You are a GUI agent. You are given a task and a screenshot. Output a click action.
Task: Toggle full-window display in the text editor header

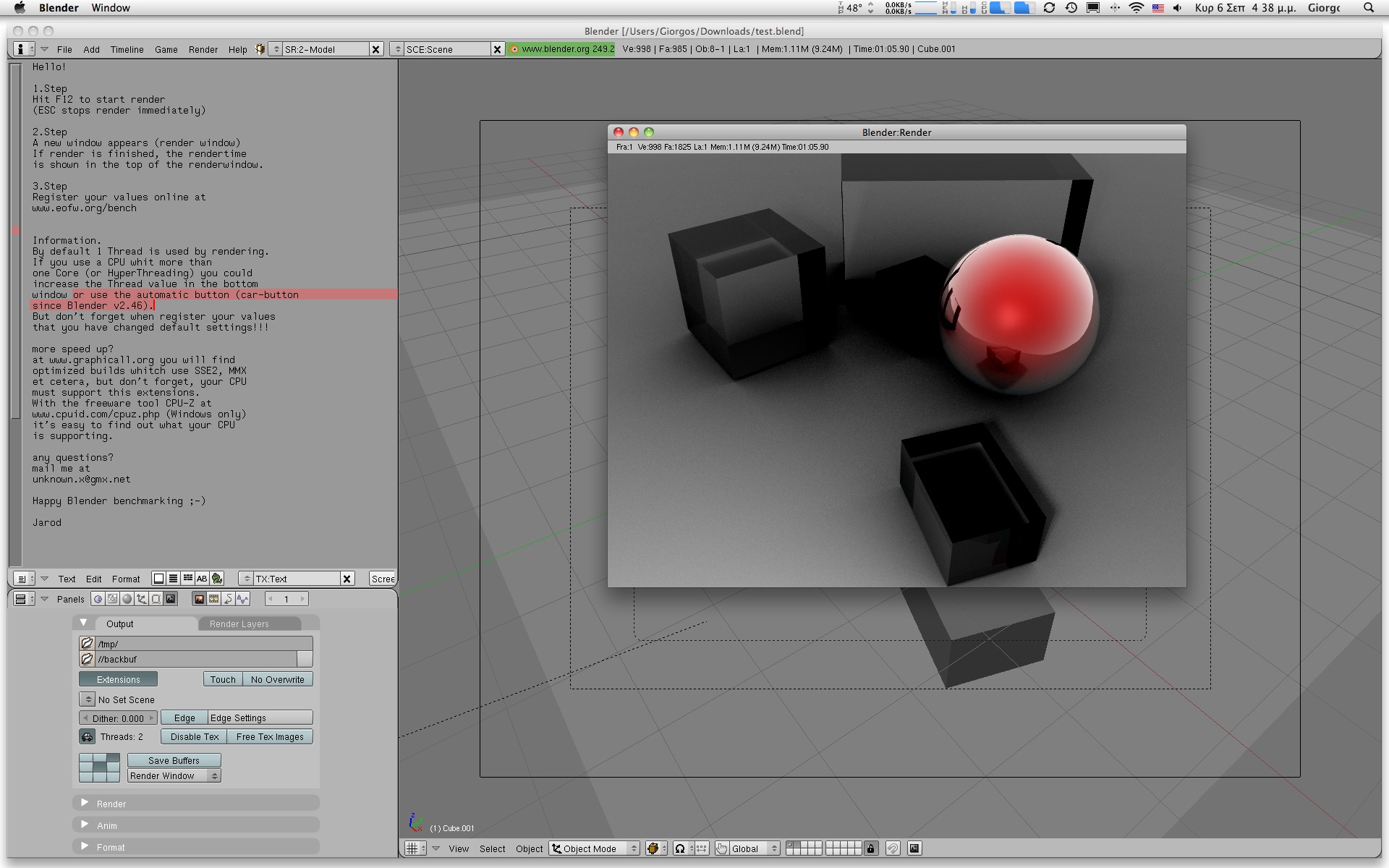coord(158,579)
